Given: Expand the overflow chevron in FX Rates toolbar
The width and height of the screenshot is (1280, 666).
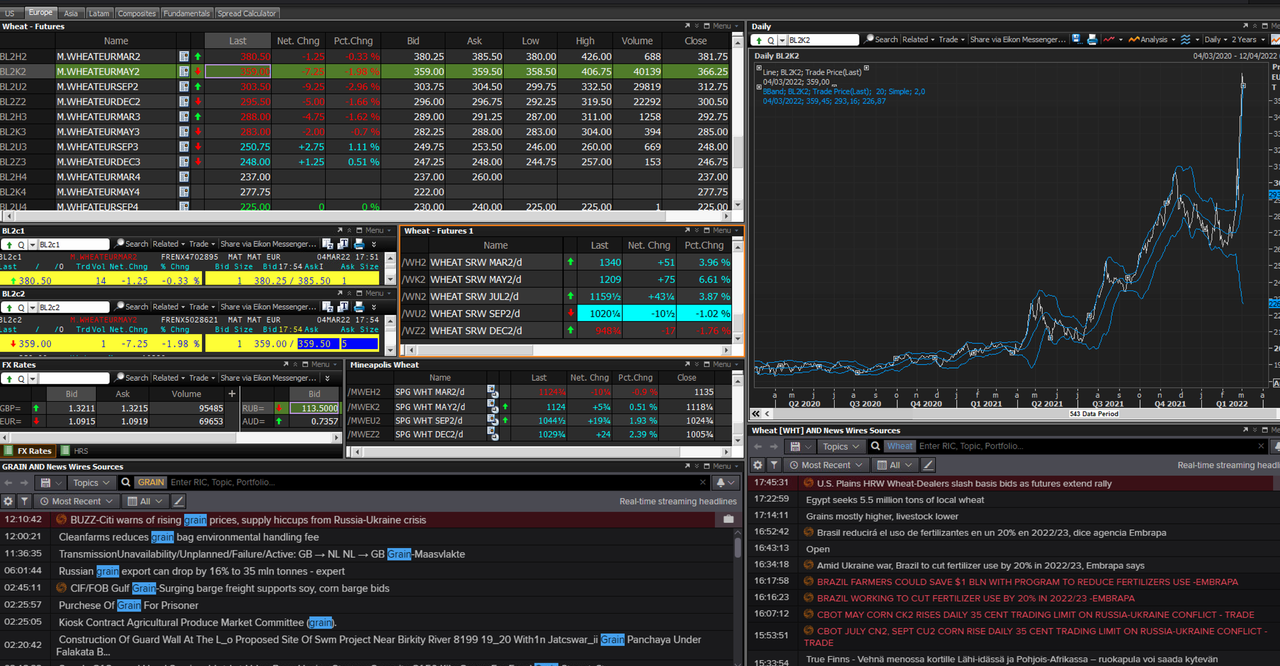Looking at the screenshot, I should [x=327, y=378].
